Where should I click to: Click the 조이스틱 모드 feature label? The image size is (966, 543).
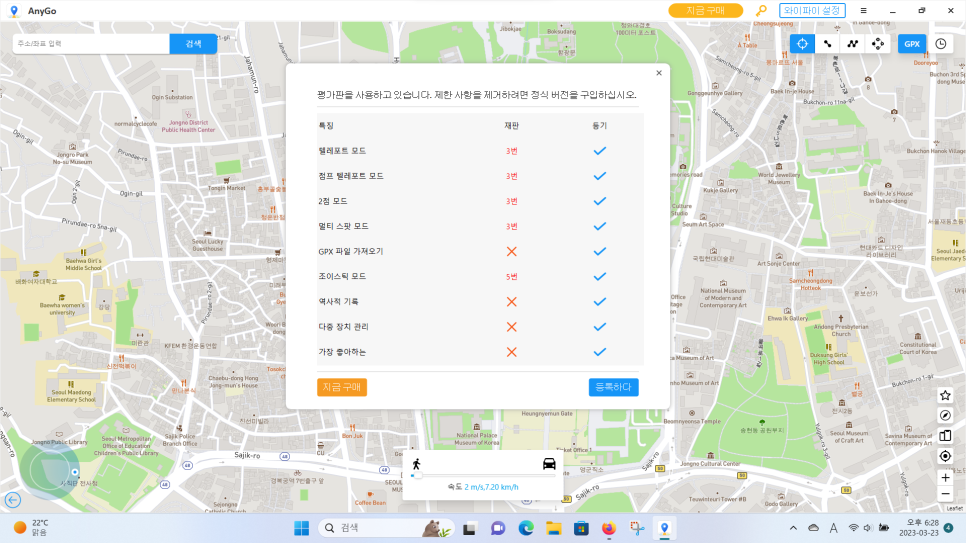click(x=342, y=277)
